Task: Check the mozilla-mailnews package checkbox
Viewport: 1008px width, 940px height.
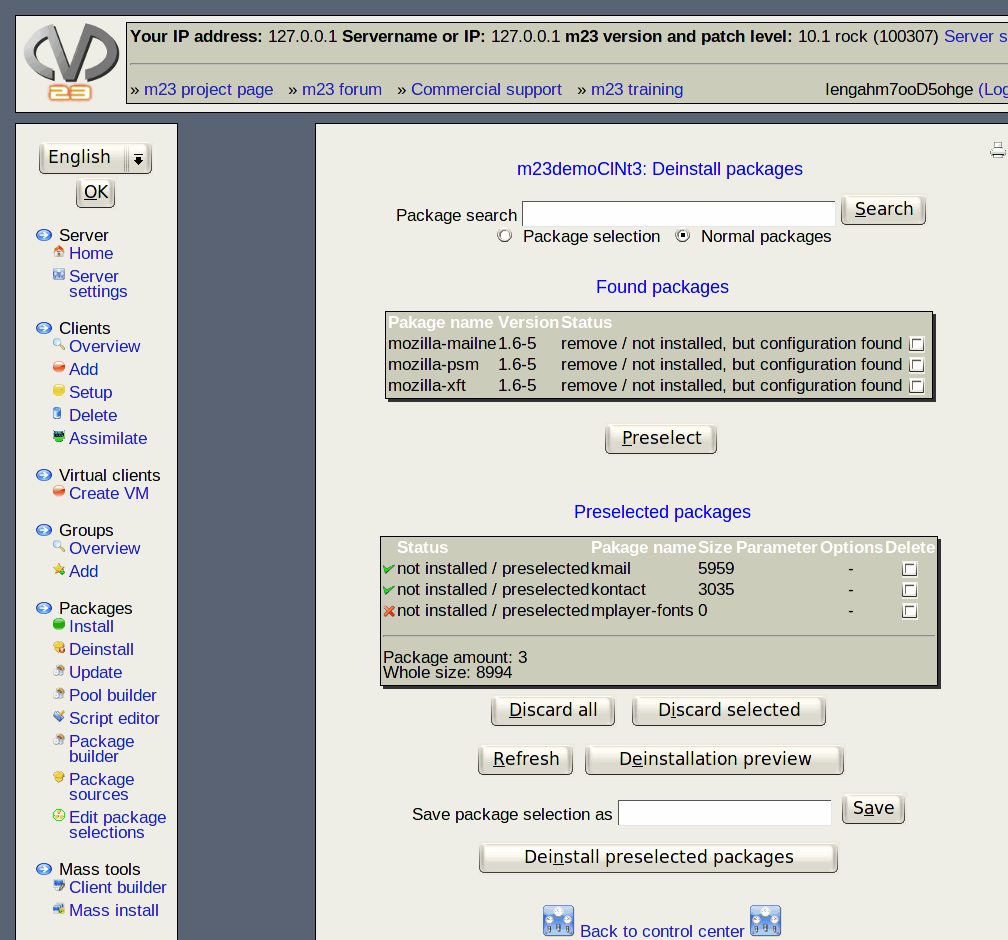Action: click(x=916, y=344)
